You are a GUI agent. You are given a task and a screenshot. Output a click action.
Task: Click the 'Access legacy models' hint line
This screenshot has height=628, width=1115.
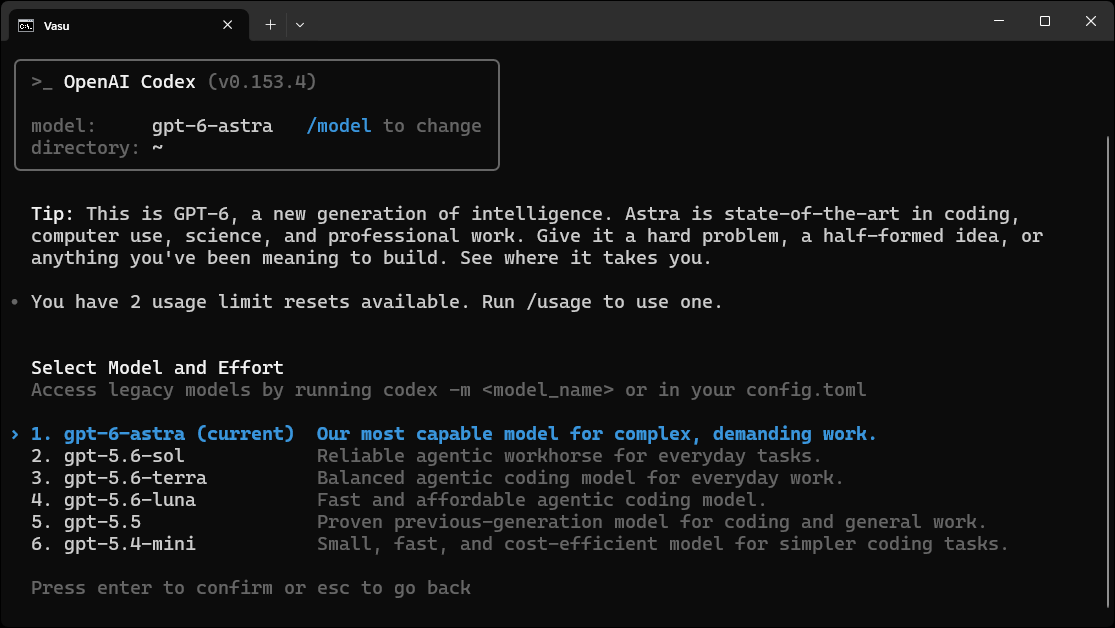point(449,390)
